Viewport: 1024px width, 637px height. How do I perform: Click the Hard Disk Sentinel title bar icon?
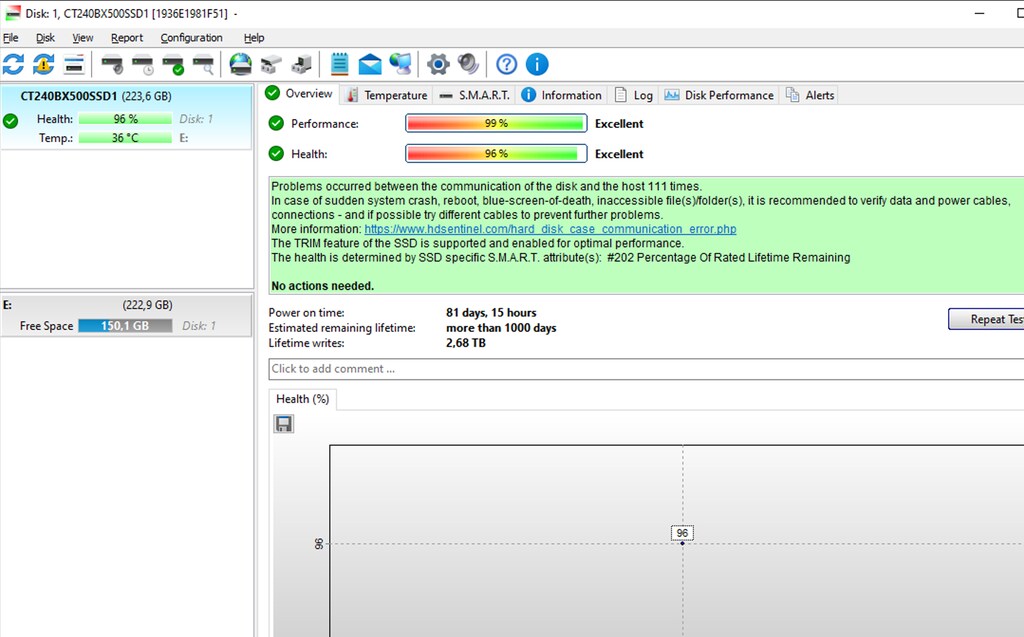click(x=13, y=13)
